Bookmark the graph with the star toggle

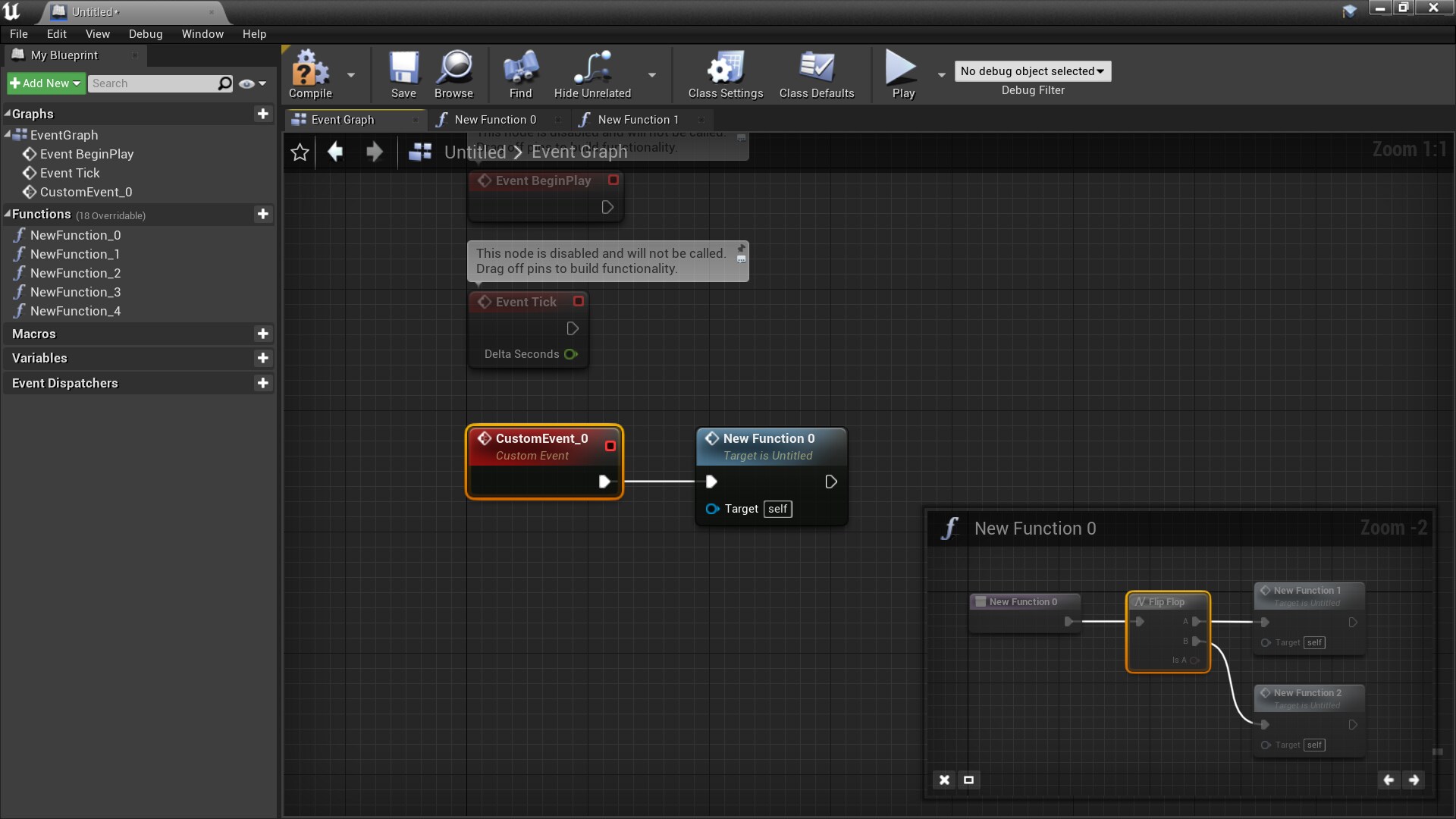click(299, 152)
